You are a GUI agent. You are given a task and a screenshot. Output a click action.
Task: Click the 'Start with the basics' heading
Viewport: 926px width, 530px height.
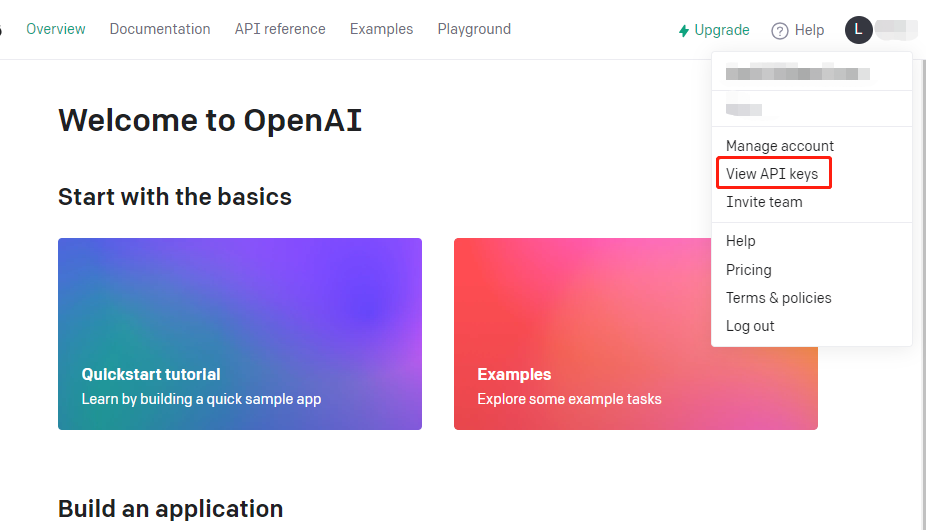coord(175,197)
